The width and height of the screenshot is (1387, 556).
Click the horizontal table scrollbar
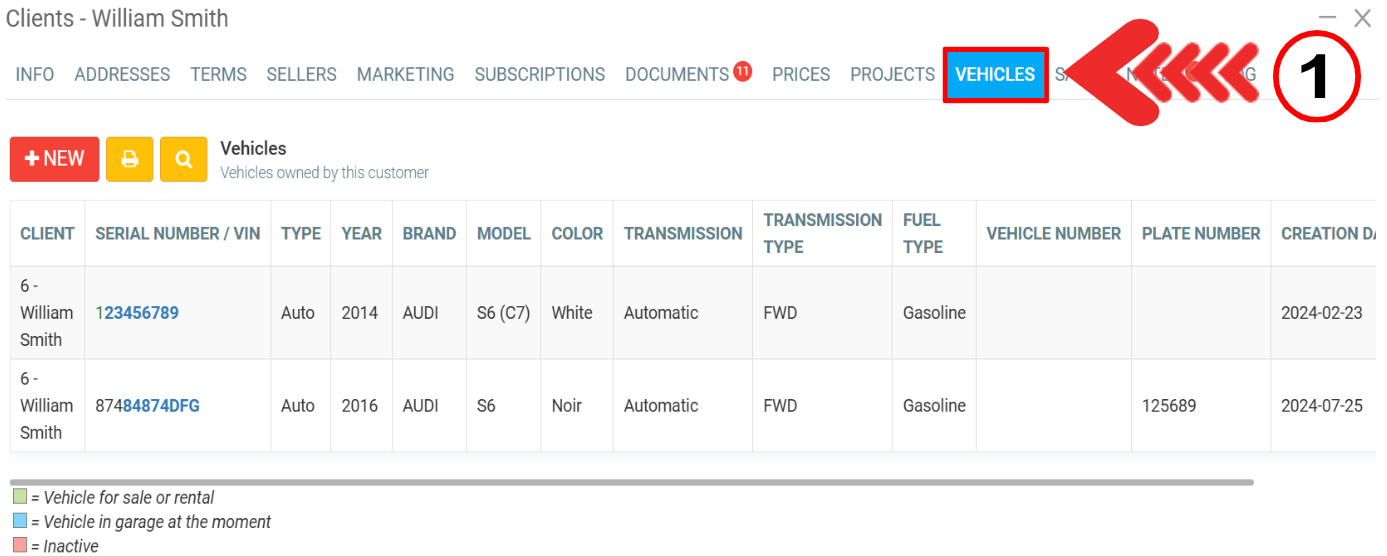point(630,482)
